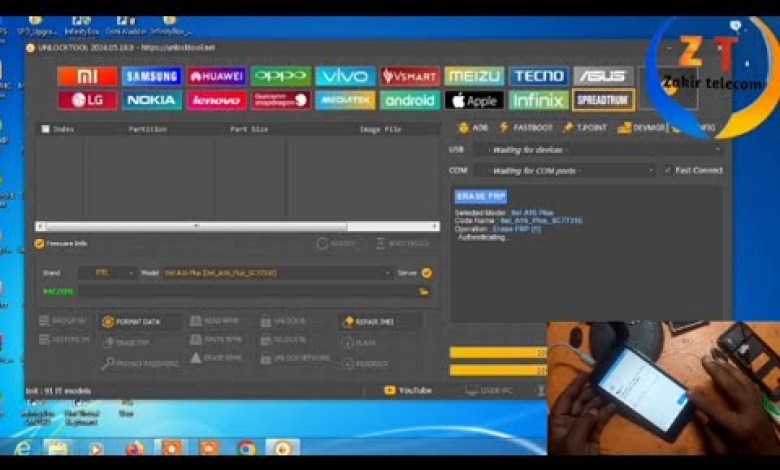Viewport: 780px width, 470px height.
Task: Click the YouTube link in status bar
Action: pos(408,390)
